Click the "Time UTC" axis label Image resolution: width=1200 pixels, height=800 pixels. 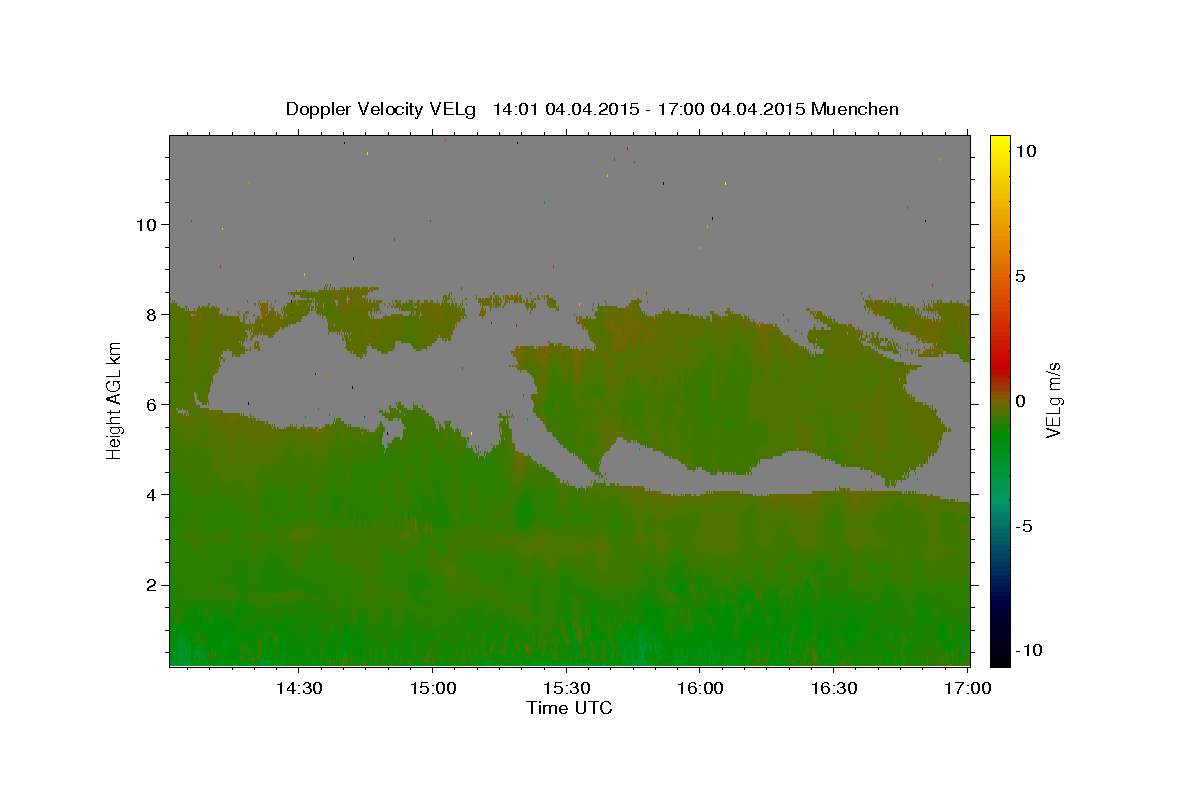(x=569, y=708)
